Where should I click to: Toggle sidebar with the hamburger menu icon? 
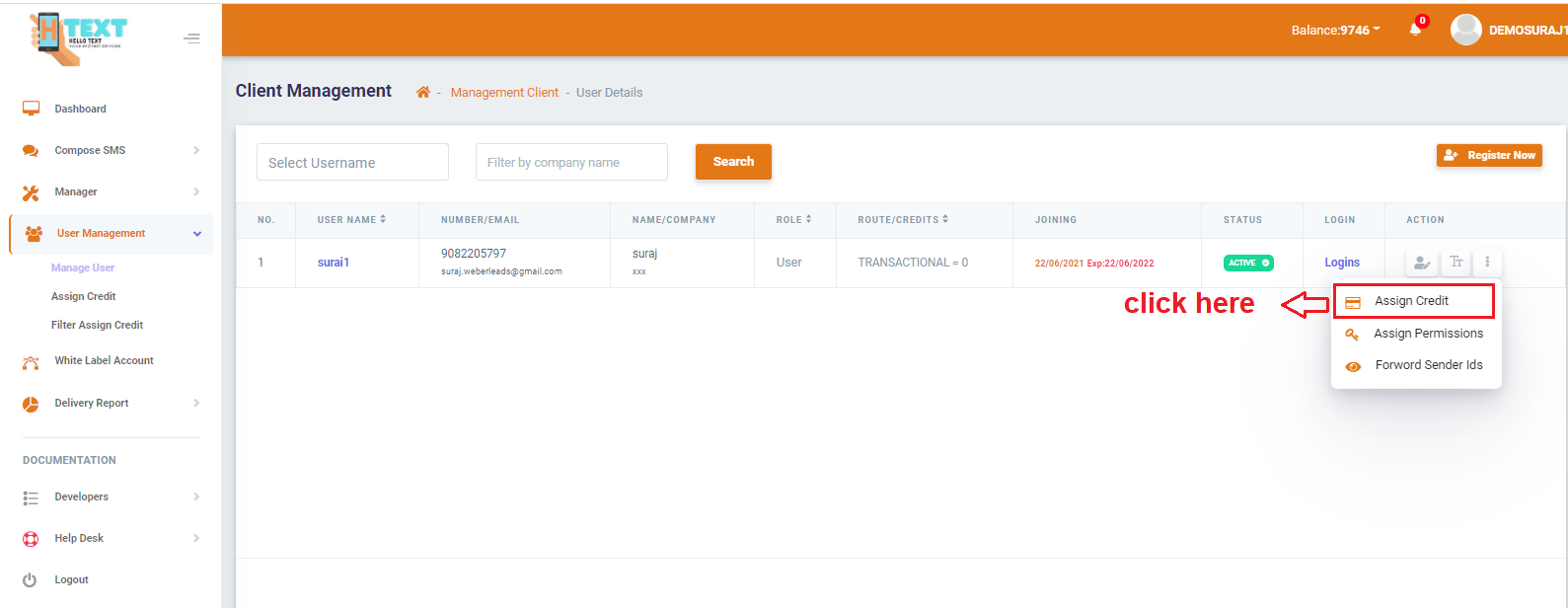191,38
